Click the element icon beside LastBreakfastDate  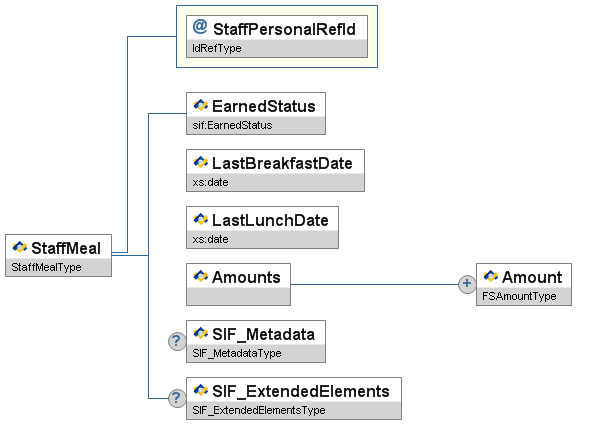coord(200,162)
